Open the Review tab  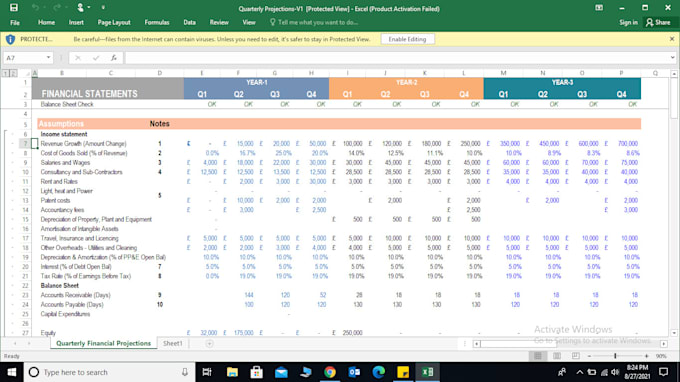coord(219,23)
